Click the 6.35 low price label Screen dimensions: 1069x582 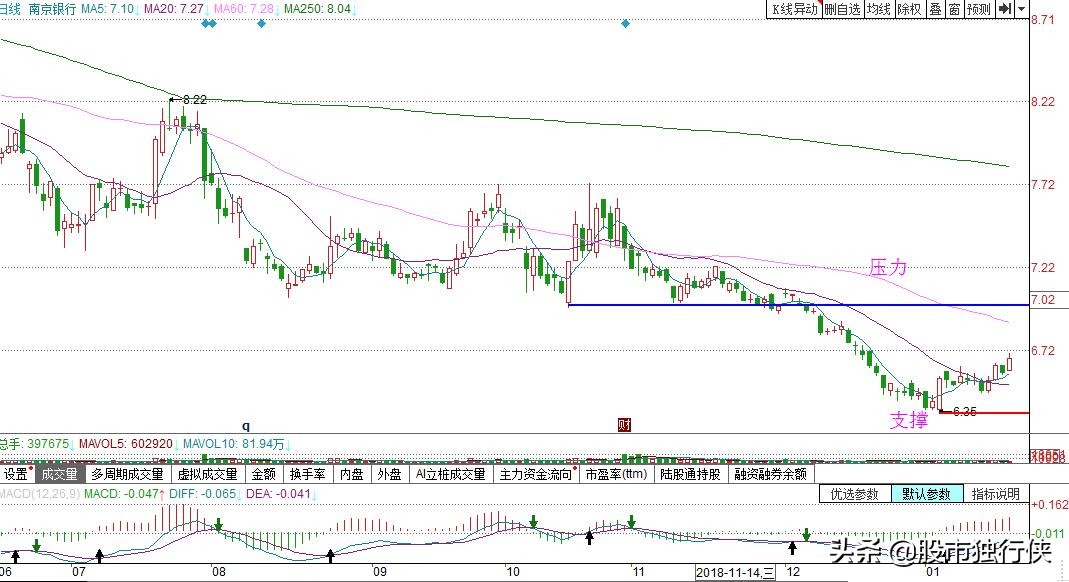(x=964, y=412)
